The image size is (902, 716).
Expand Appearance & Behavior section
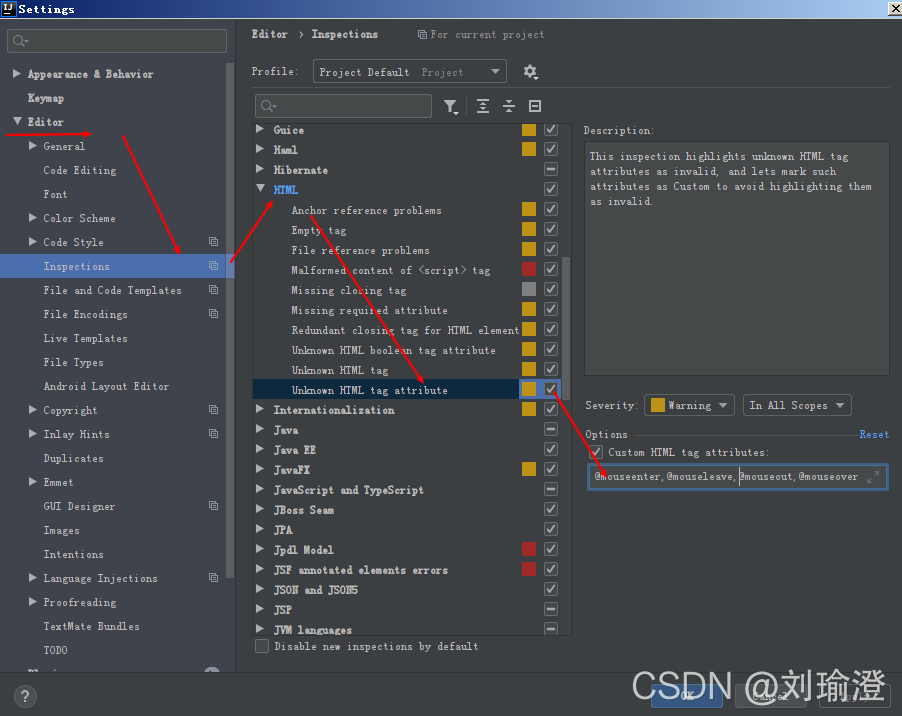[x=17, y=74]
